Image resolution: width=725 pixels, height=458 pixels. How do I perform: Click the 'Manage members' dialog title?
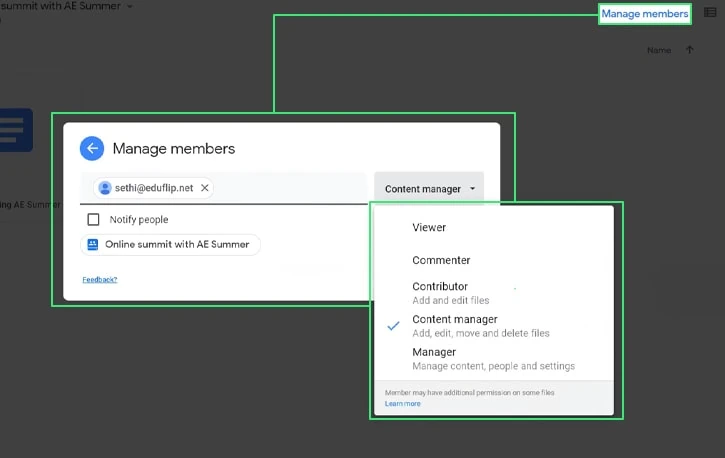(x=174, y=148)
